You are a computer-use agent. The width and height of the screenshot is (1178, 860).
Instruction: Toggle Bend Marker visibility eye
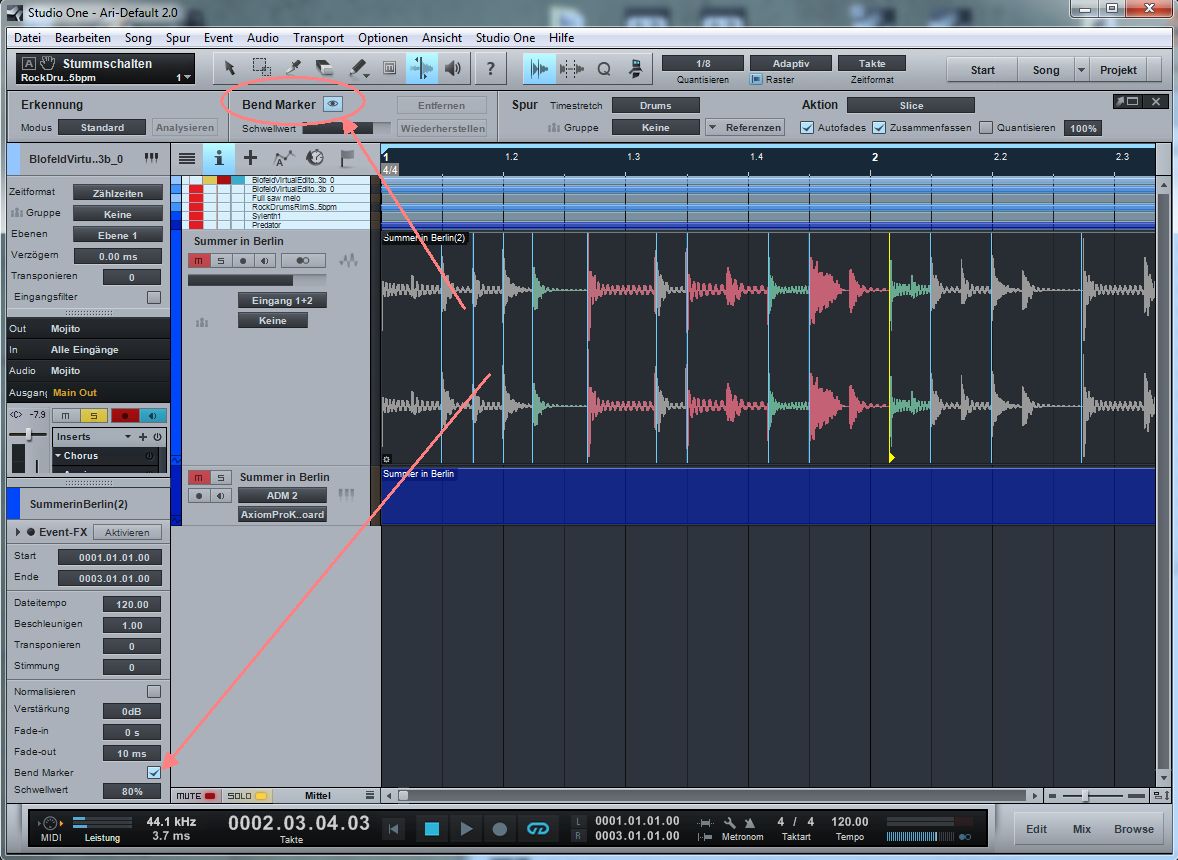coord(332,104)
